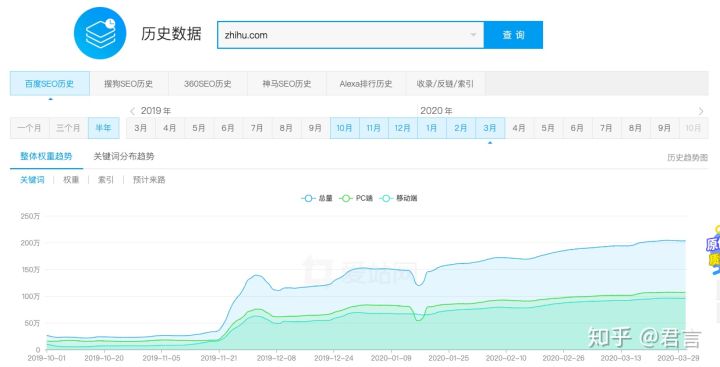The width and height of the screenshot is (720, 367).
Task: Select 2019 6月 on month timeline
Action: click(228, 128)
